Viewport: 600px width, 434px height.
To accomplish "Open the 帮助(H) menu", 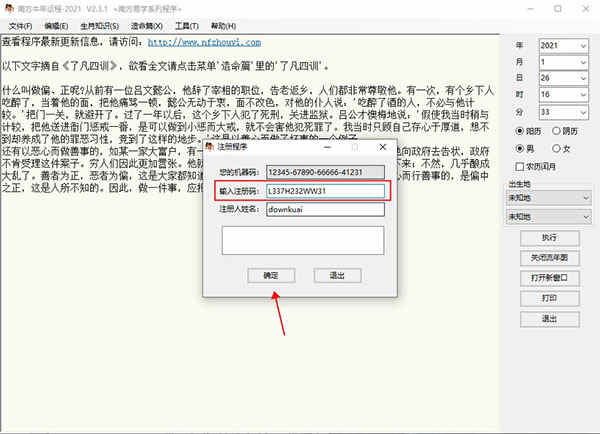I will [x=223, y=26].
